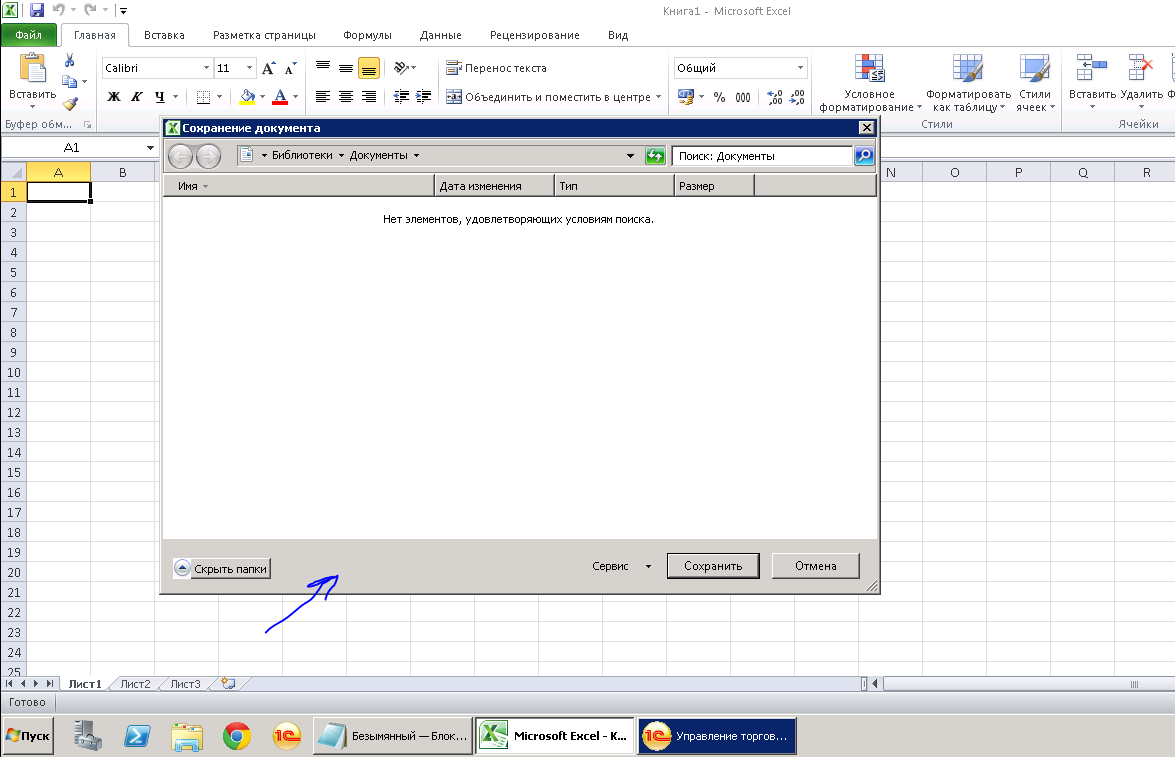Click Скрыть папки button
1175x757 pixels.
(222, 569)
